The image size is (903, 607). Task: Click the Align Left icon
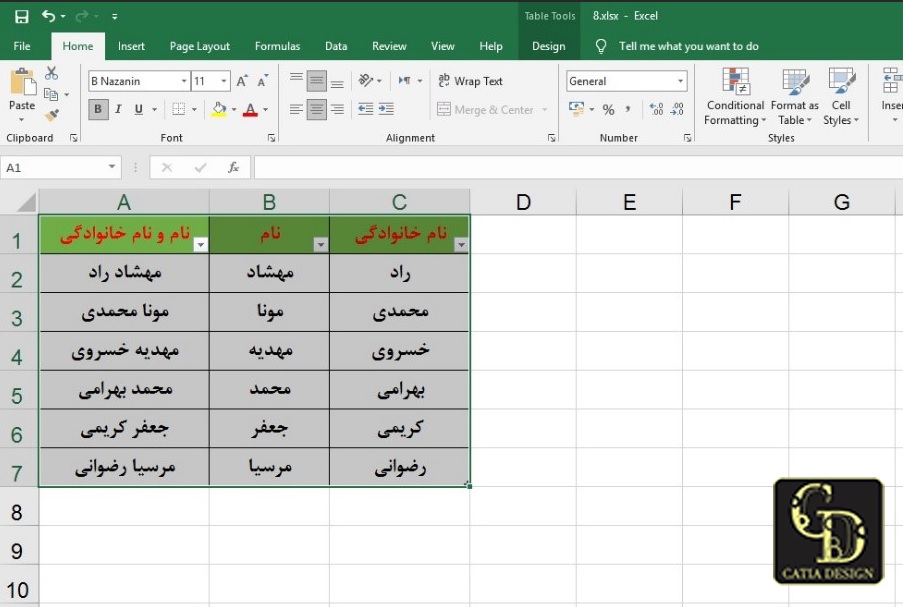(x=296, y=109)
